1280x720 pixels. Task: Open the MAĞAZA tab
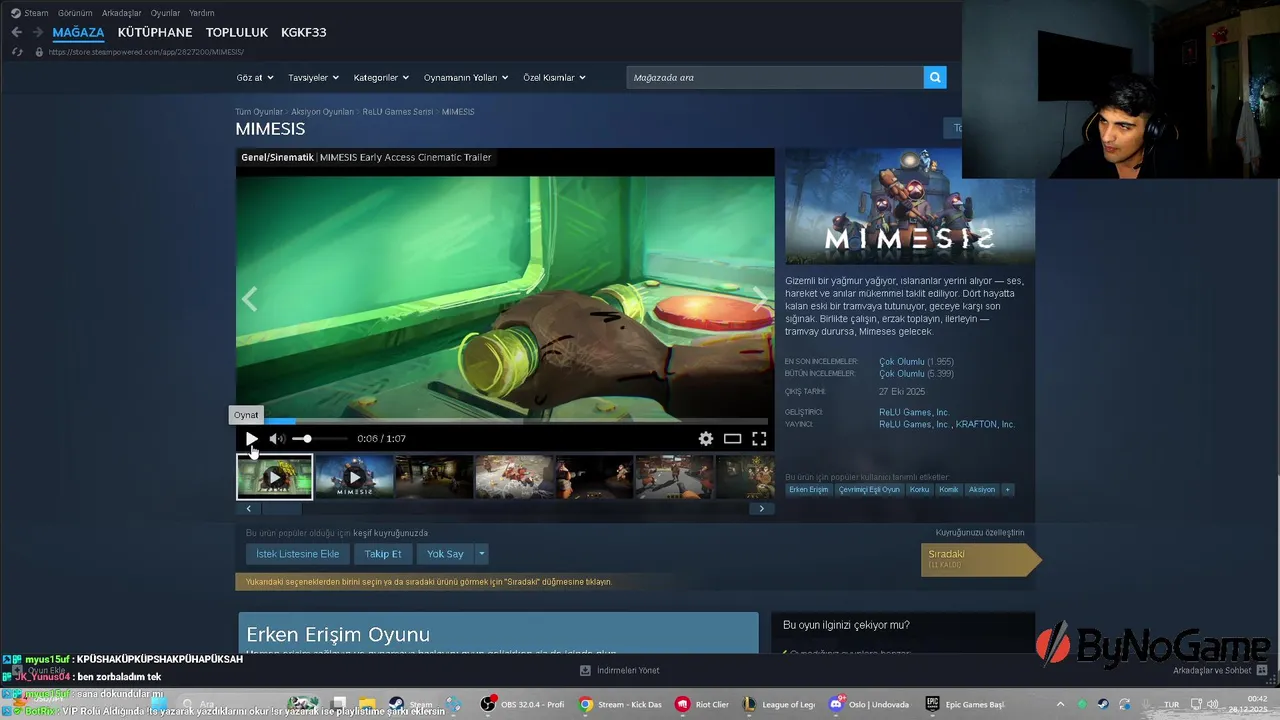(x=78, y=32)
